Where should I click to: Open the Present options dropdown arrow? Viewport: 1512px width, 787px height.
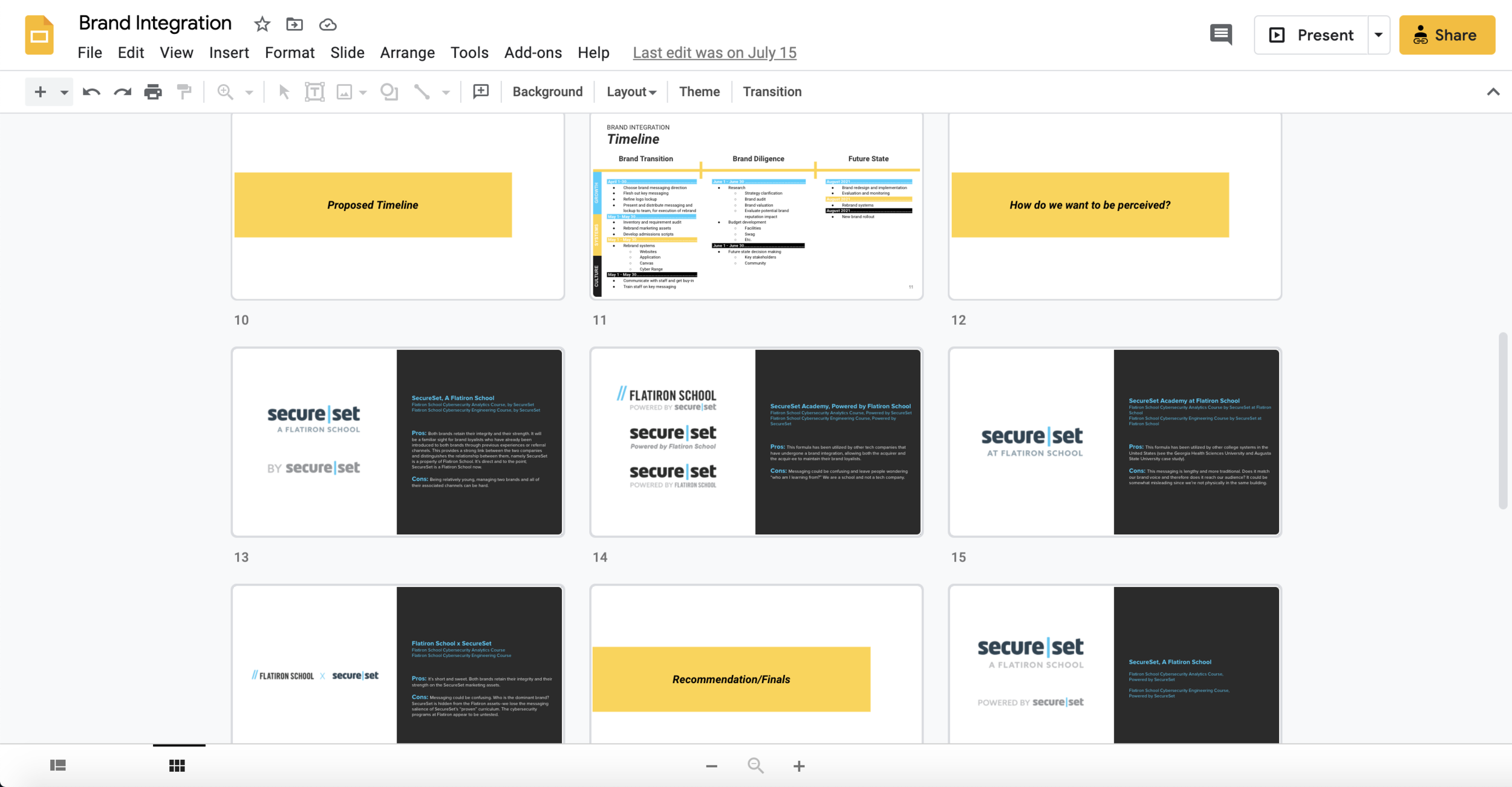[x=1378, y=35]
